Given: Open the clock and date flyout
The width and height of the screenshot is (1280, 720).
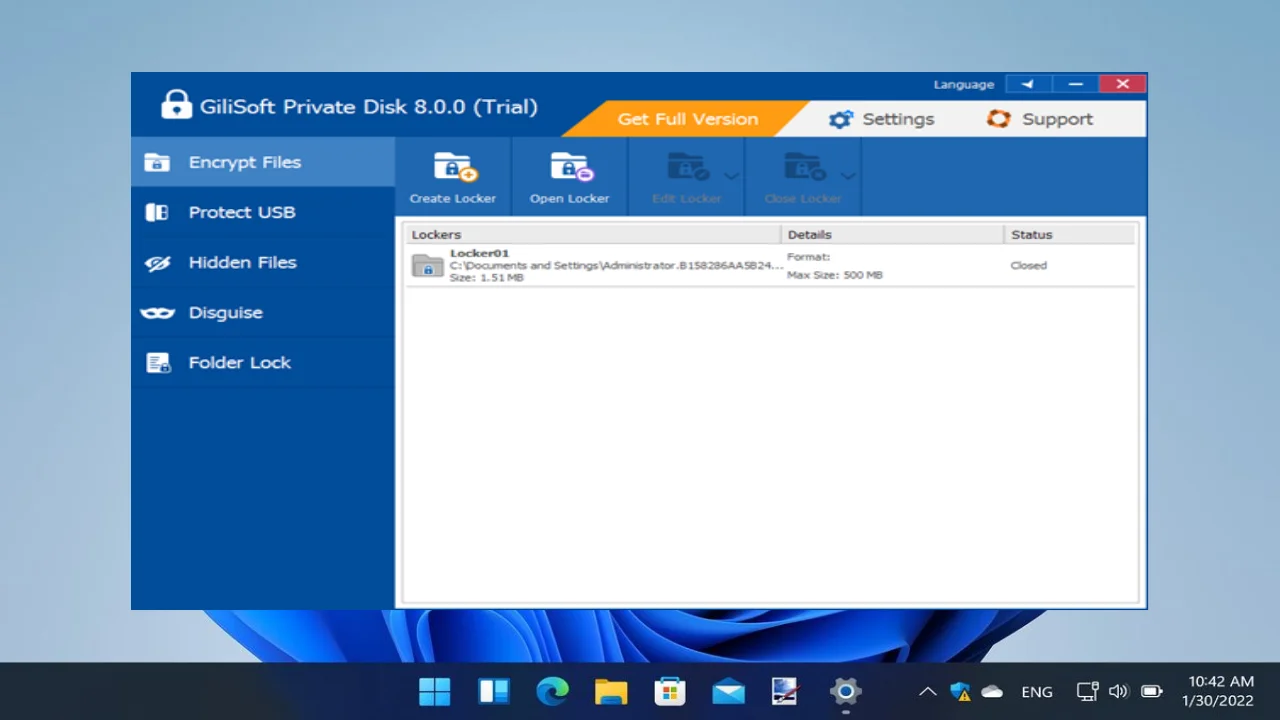Looking at the screenshot, I should click(x=1218, y=691).
